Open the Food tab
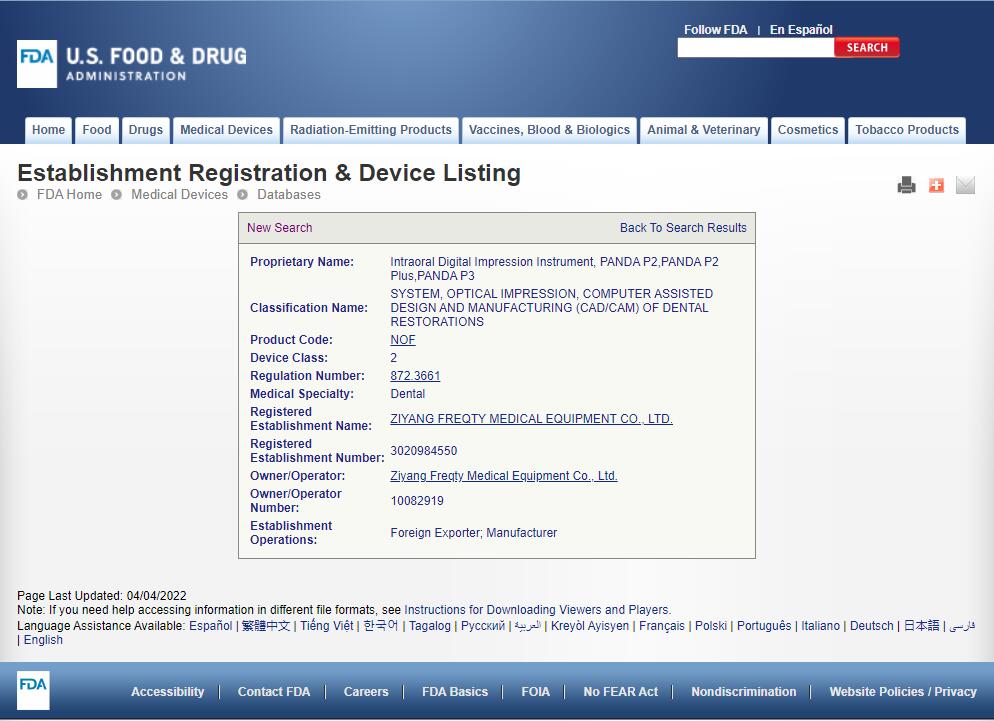The width and height of the screenshot is (994, 721). point(97,130)
